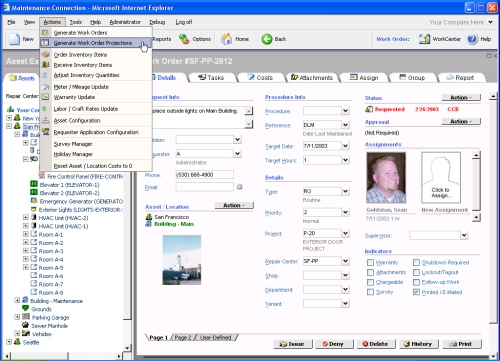Image resolution: width=500 pixels, height=361 pixels.
Task: Click the Building - Main asset icon
Action: click(x=149, y=224)
